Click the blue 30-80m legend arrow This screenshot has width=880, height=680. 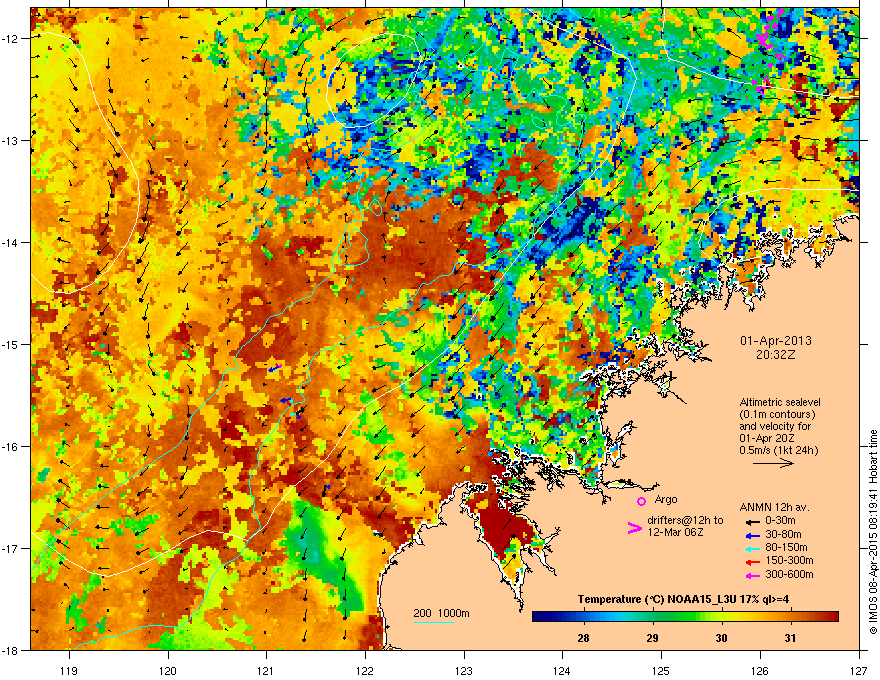753,535
